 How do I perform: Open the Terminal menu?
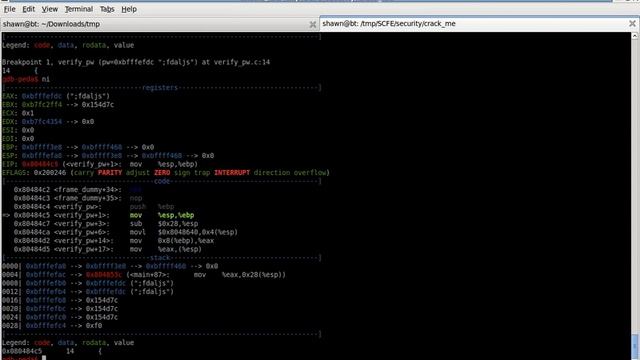click(x=79, y=9)
